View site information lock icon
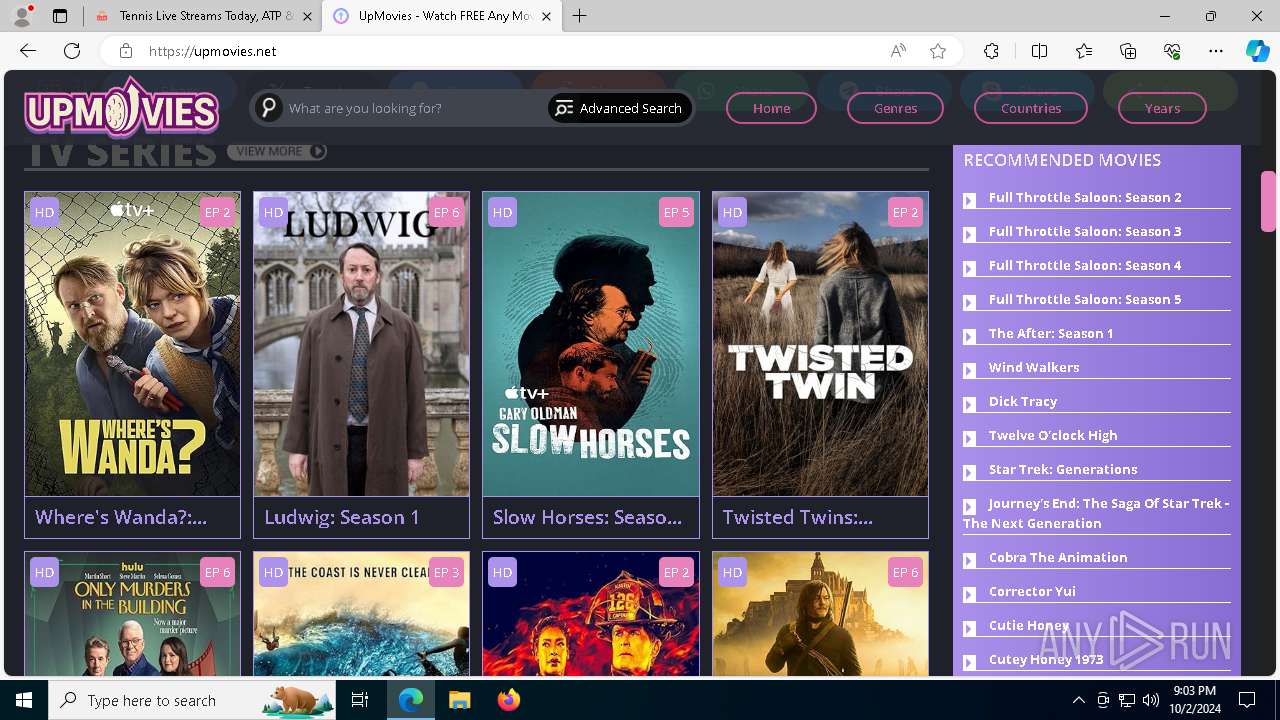This screenshot has width=1280, height=720. 125,51
